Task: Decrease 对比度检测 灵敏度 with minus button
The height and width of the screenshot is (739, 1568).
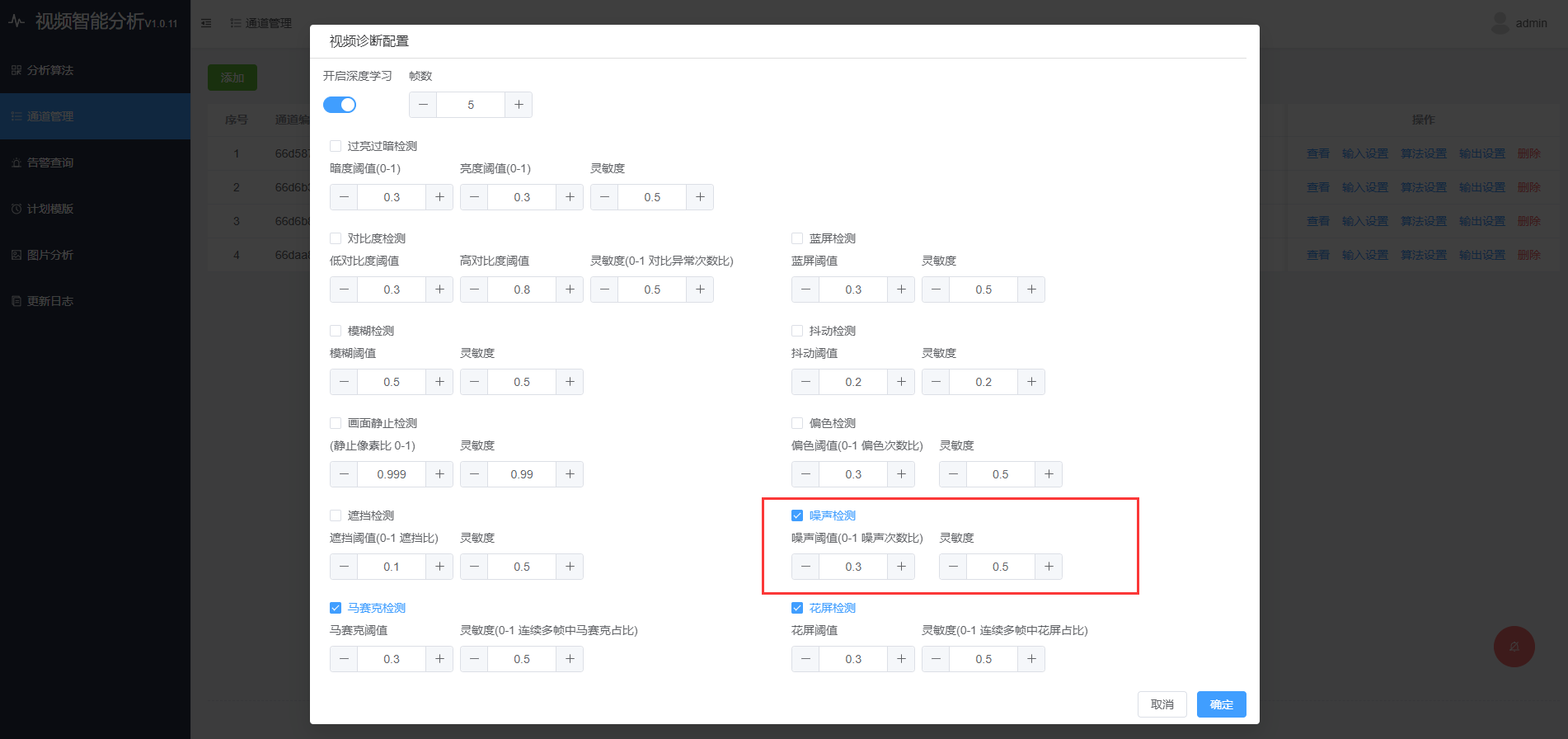Action: click(604, 289)
